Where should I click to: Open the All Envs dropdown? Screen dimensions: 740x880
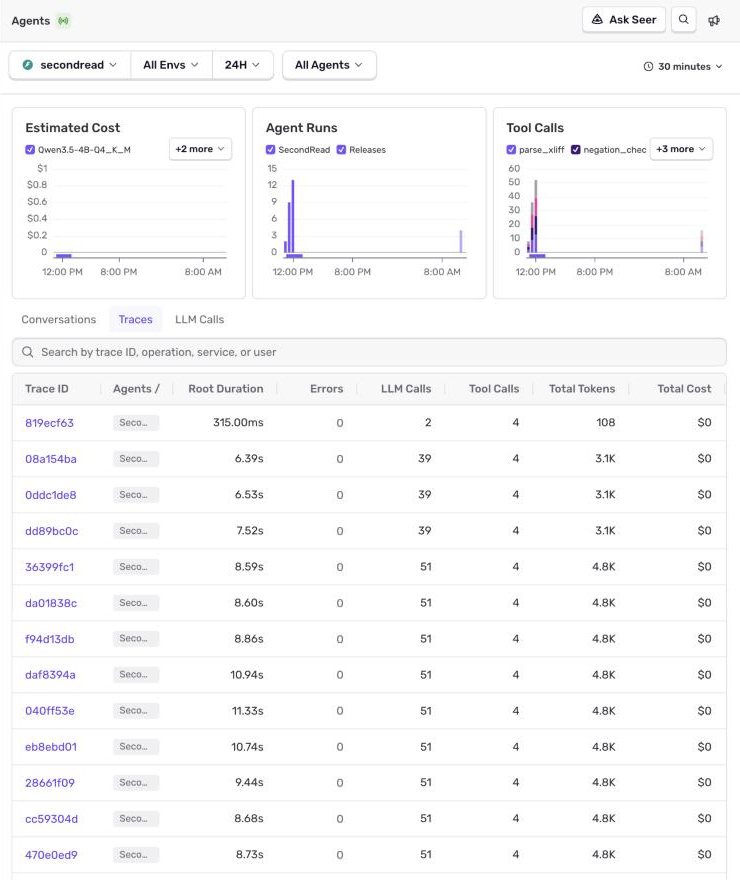[x=171, y=65]
